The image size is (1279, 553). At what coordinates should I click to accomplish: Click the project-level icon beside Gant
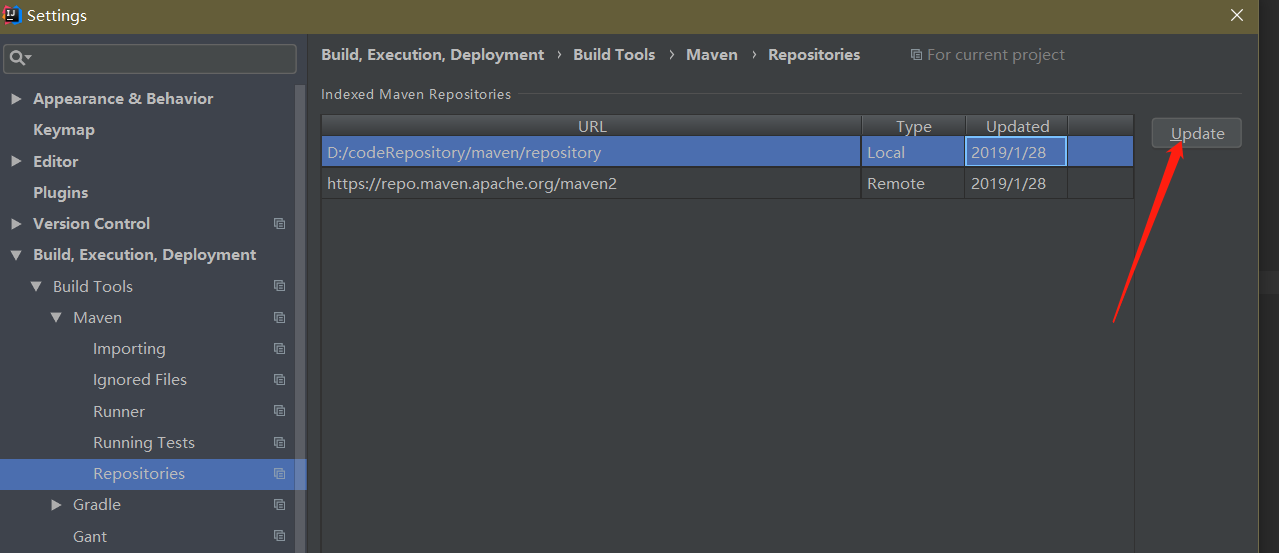[279, 536]
